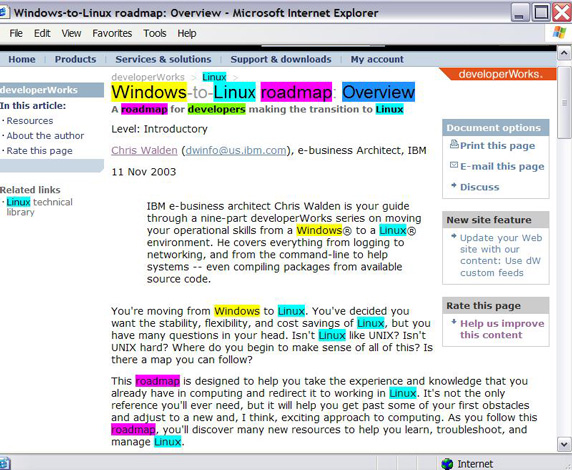This screenshot has width=572, height=470.
Task: Jump to About the author link
Action: click(45, 136)
